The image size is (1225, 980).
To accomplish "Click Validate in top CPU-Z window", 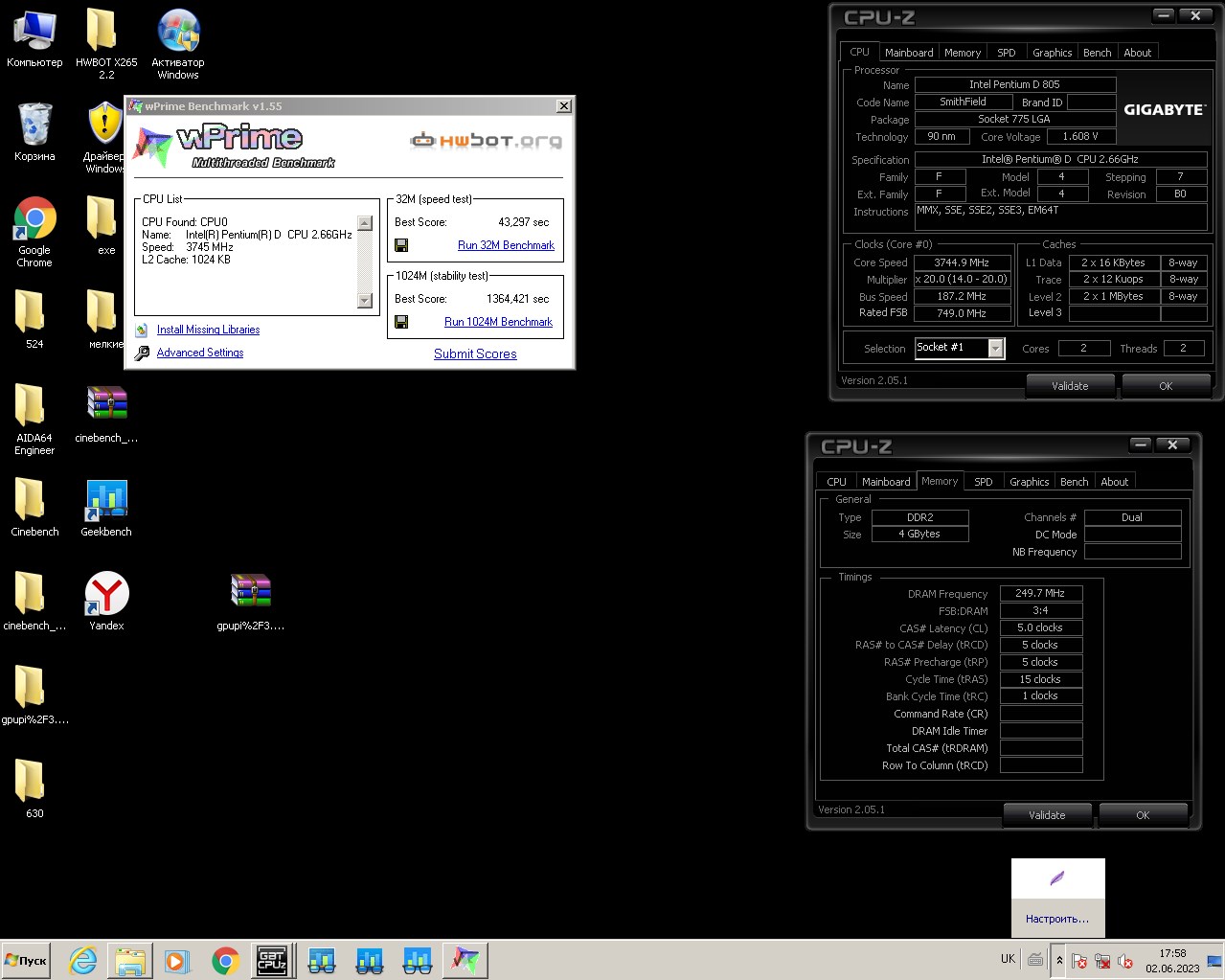I will (1070, 386).
